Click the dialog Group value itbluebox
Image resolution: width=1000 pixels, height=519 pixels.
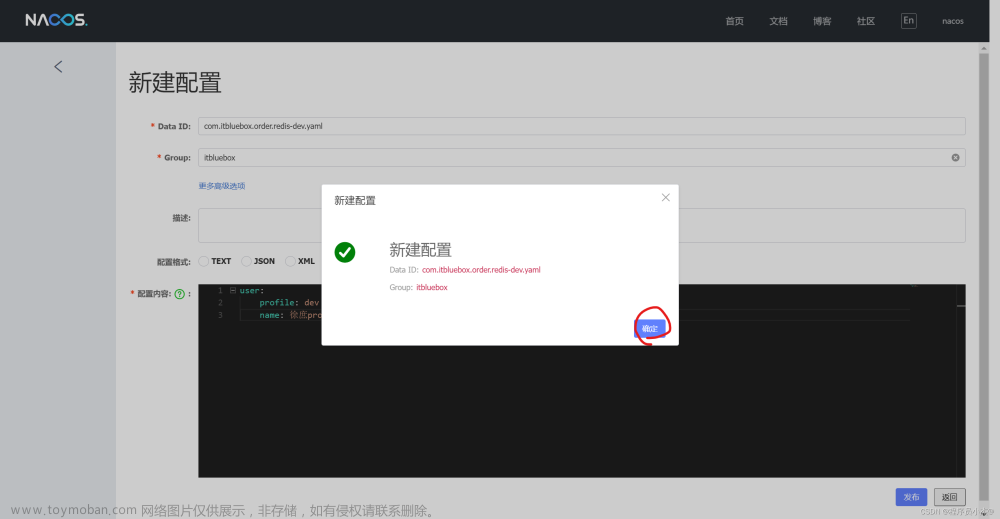[x=432, y=288]
